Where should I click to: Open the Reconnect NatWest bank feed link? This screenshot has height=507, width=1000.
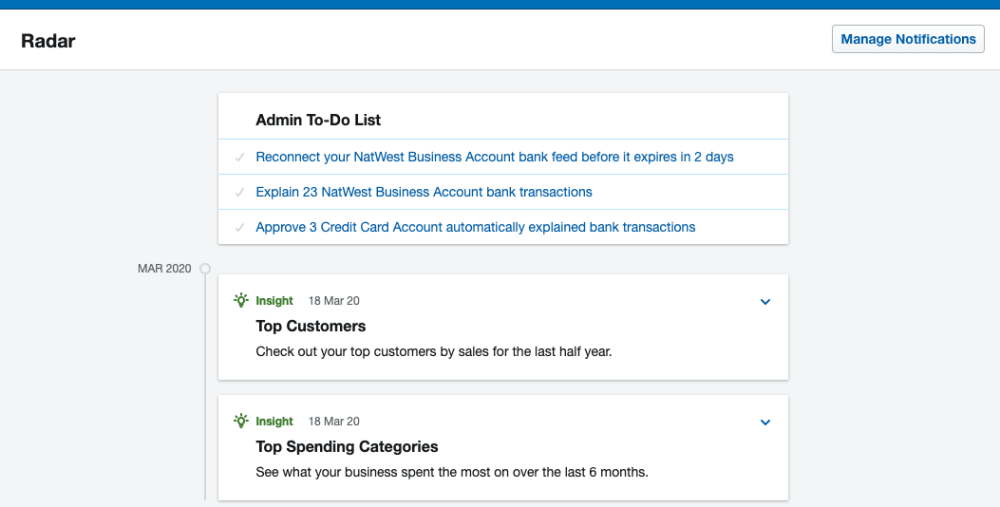point(494,157)
